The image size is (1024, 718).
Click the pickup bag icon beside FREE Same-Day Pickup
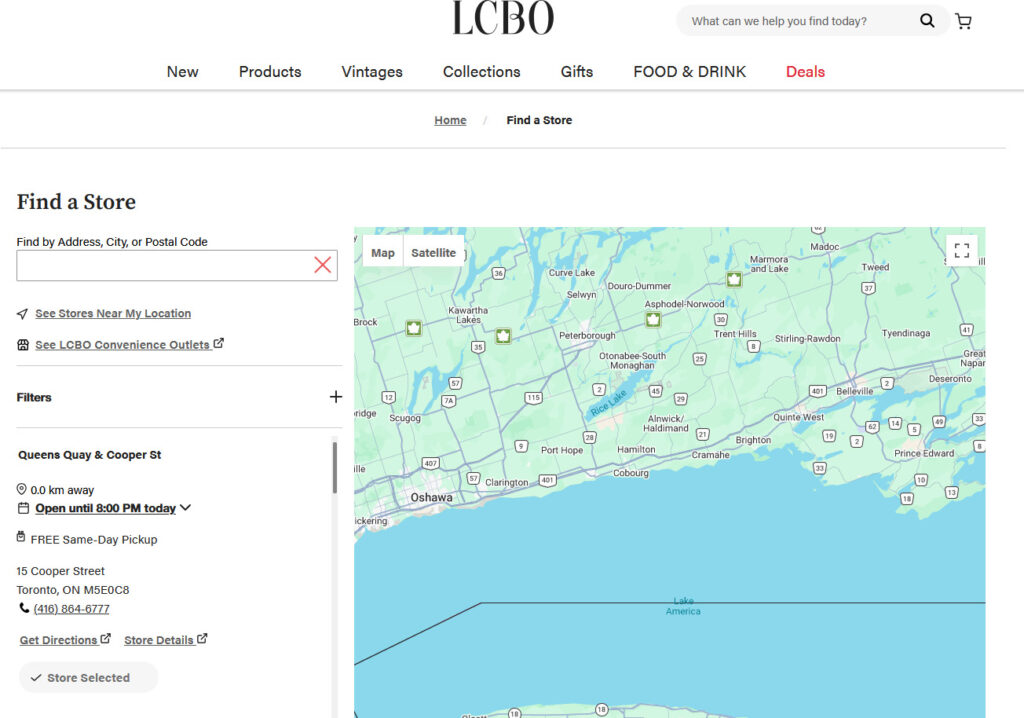[x=21, y=537]
